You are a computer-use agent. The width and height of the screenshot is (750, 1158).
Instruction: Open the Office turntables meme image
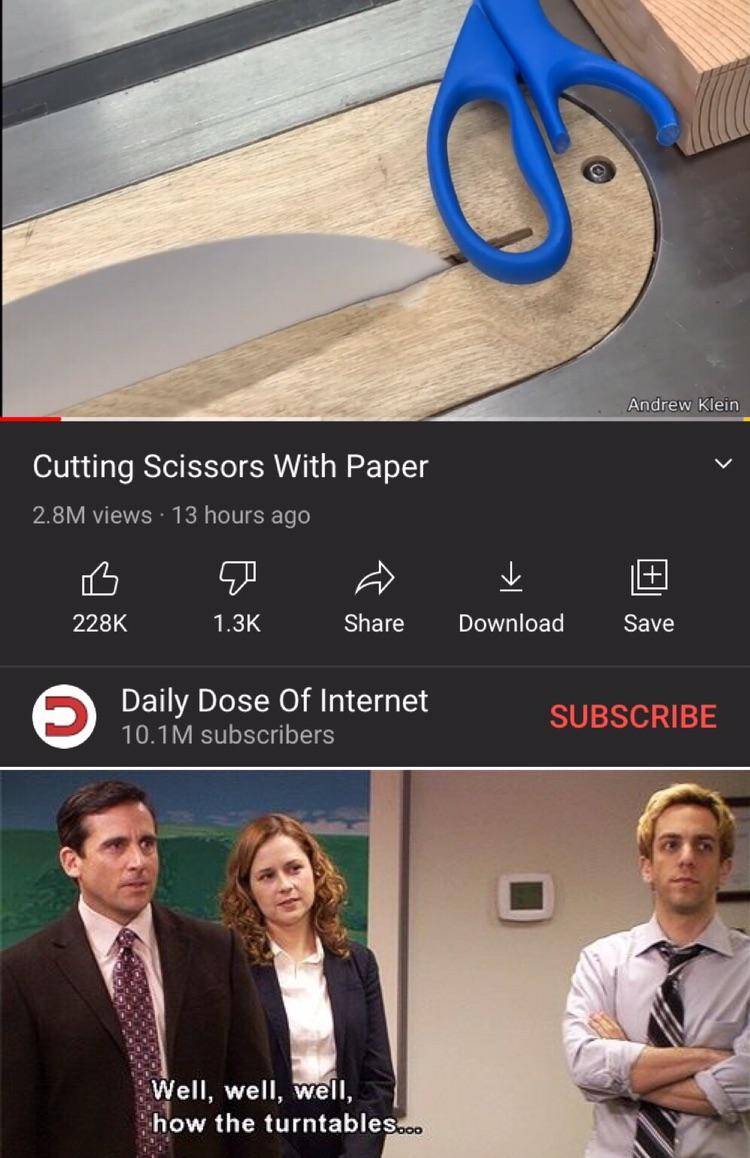coord(375,964)
